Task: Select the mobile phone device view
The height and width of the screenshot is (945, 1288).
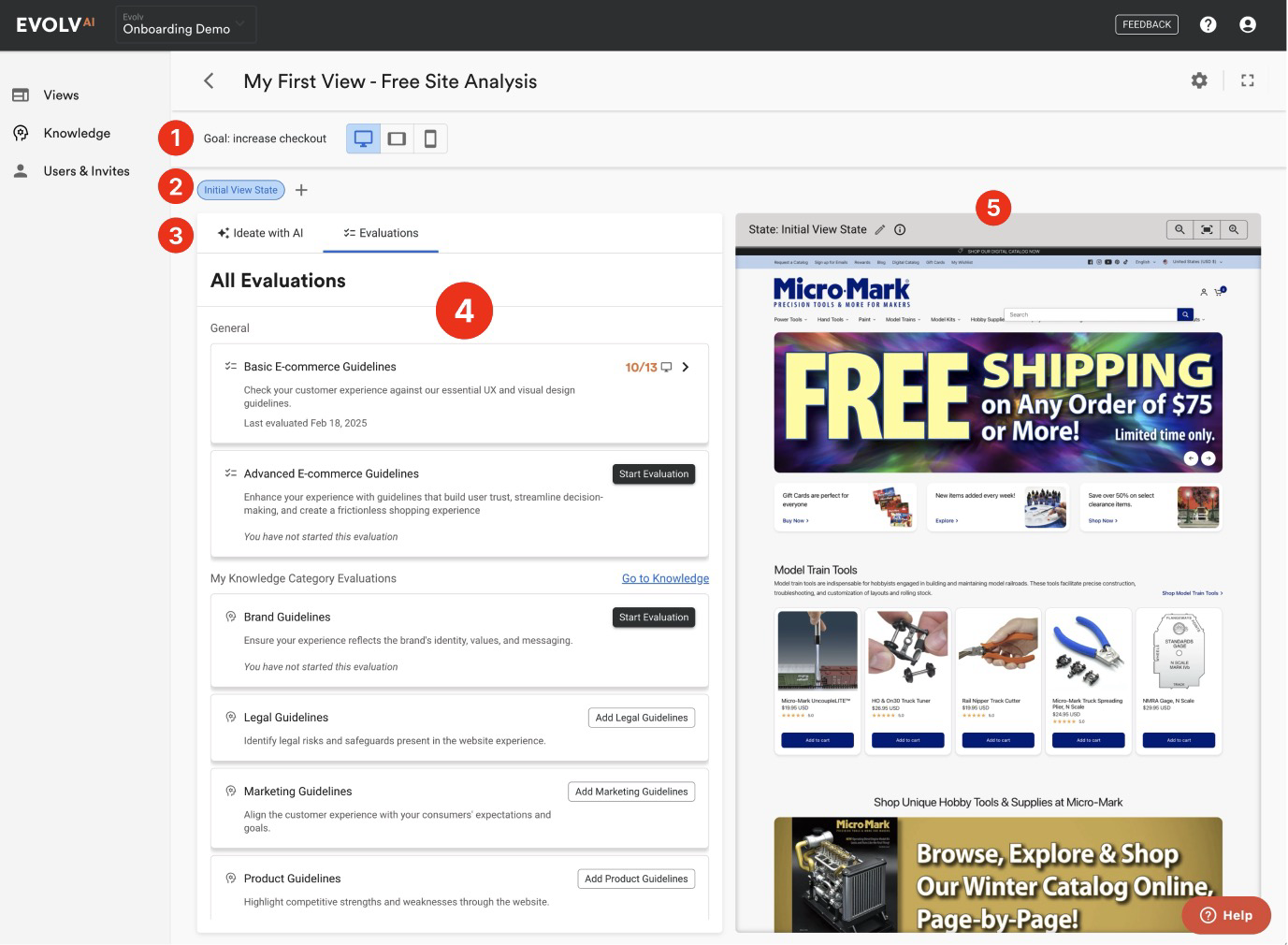Action: click(x=430, y=138)
